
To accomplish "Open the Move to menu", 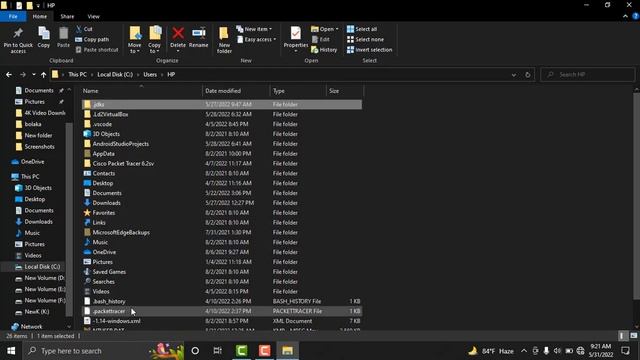I will pyautogui.click(x=134, y=40).
